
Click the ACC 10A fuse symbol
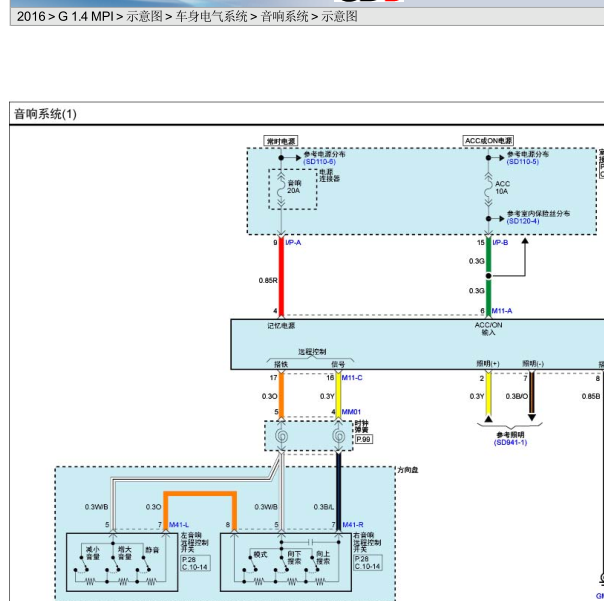coord(488,190)
